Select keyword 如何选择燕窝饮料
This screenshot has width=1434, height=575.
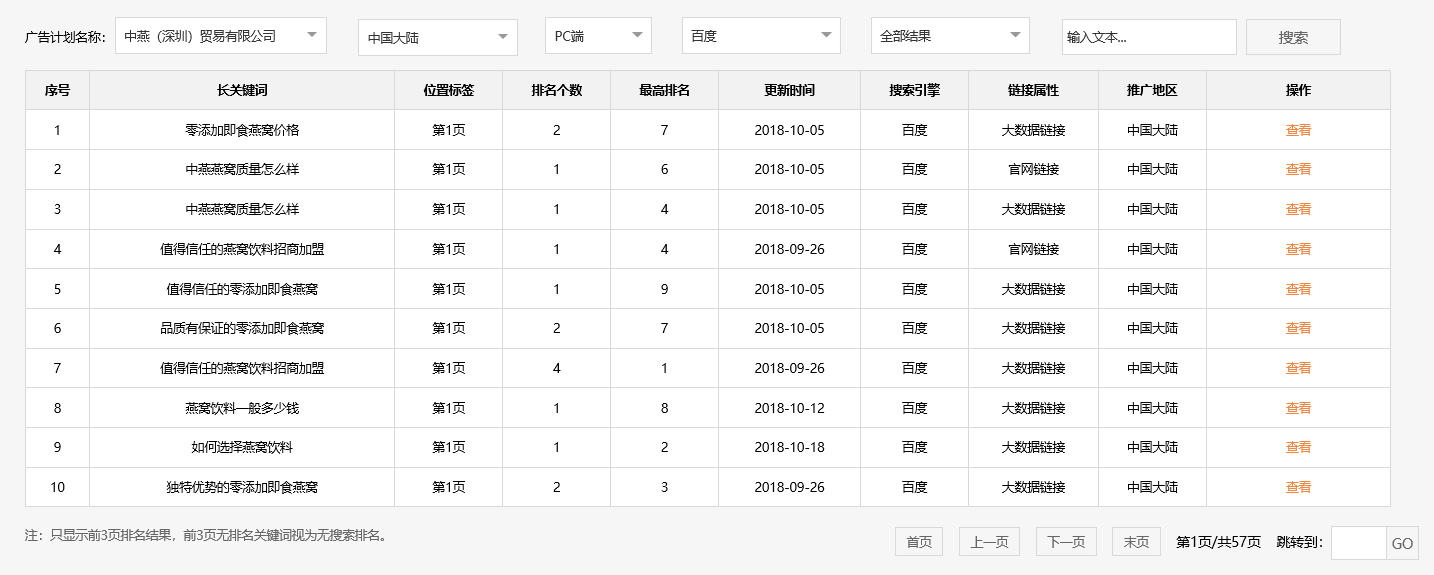click(242, 447)
